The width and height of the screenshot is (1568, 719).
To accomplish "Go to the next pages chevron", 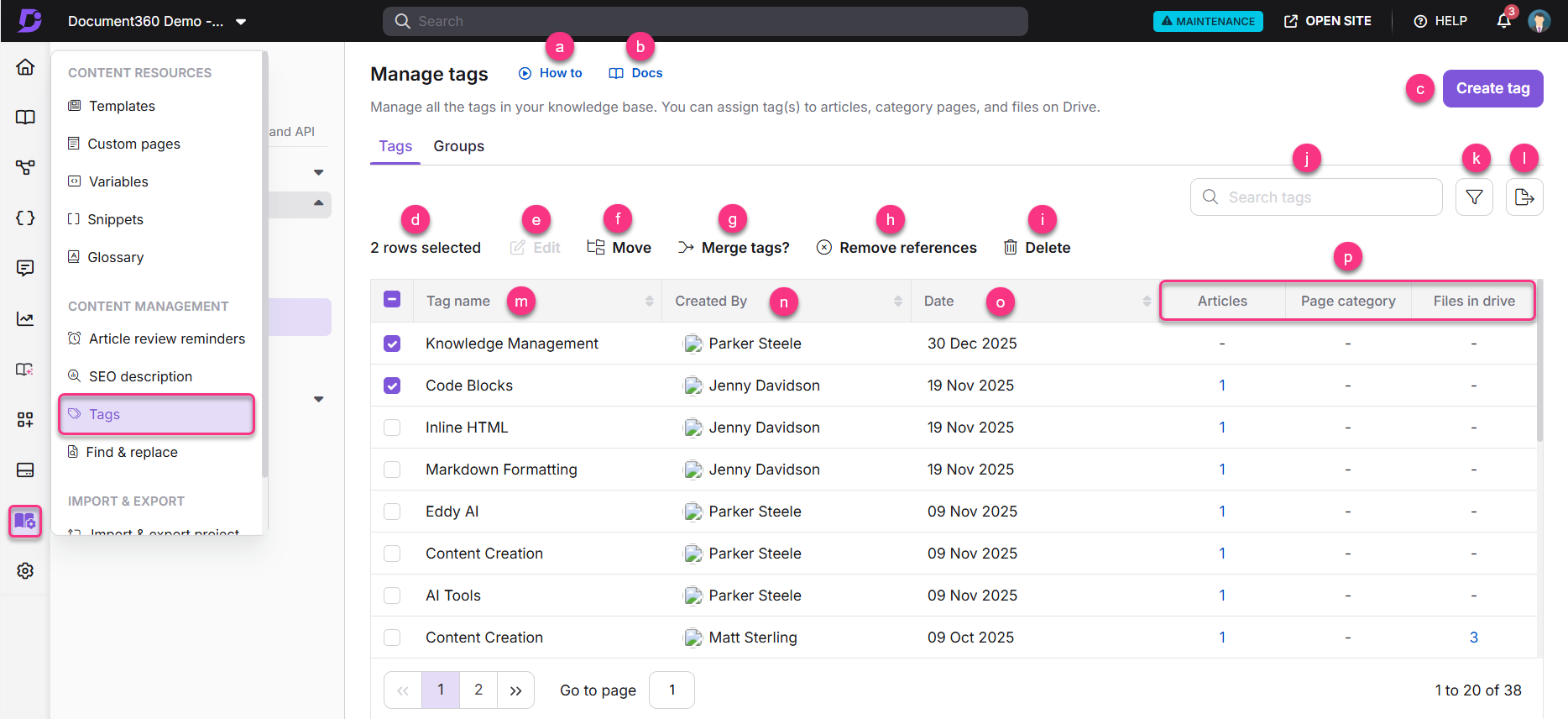I will point(515,690).
